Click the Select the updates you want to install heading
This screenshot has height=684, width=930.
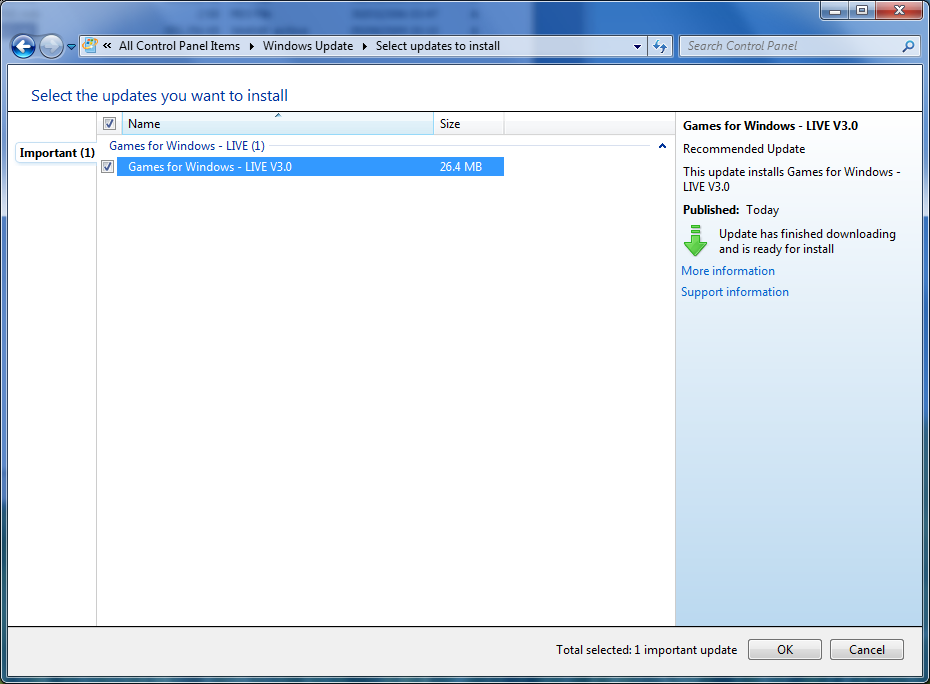(160, 96)
